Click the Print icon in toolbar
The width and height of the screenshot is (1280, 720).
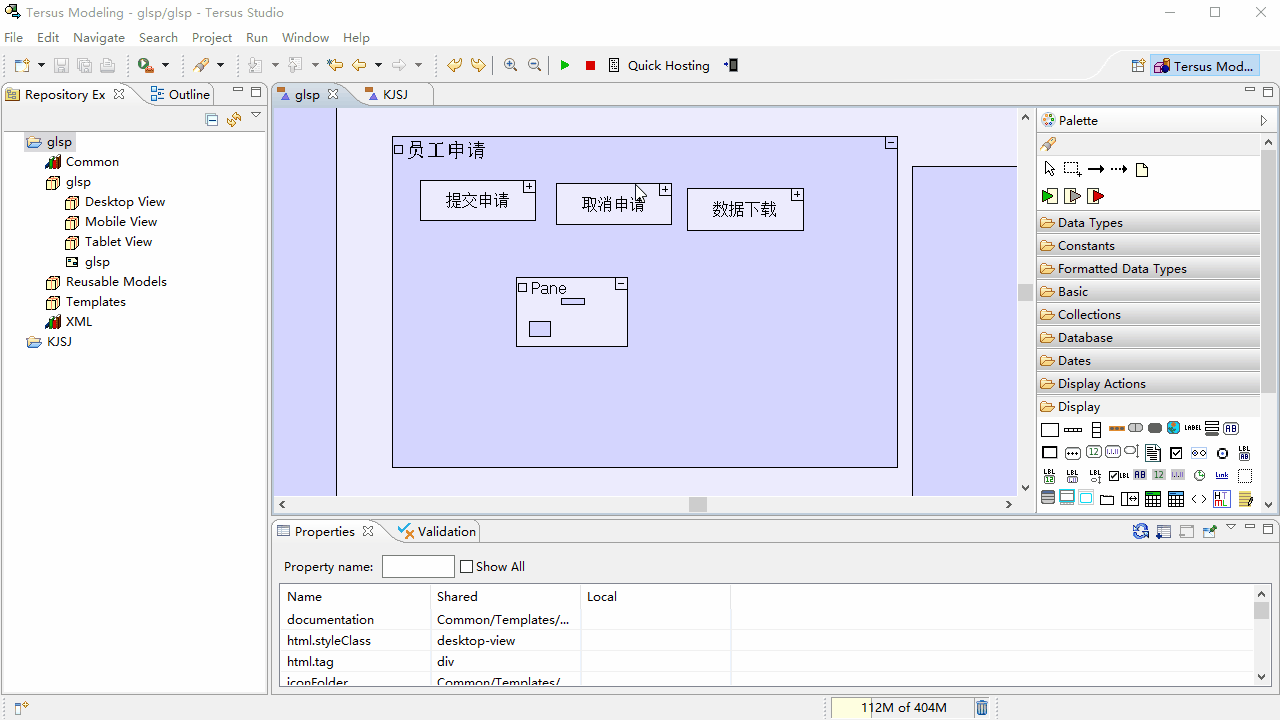click(x=107, y=65)
